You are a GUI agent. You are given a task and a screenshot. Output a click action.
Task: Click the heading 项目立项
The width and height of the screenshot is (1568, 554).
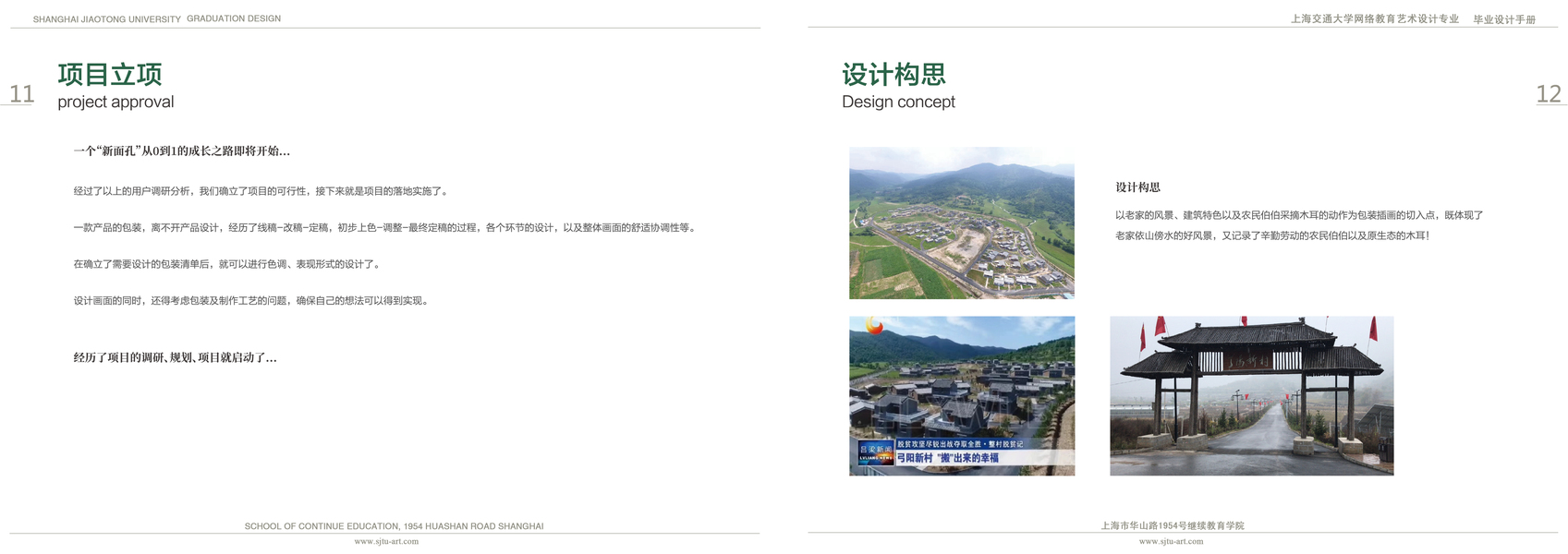click(x=110, y=75)
